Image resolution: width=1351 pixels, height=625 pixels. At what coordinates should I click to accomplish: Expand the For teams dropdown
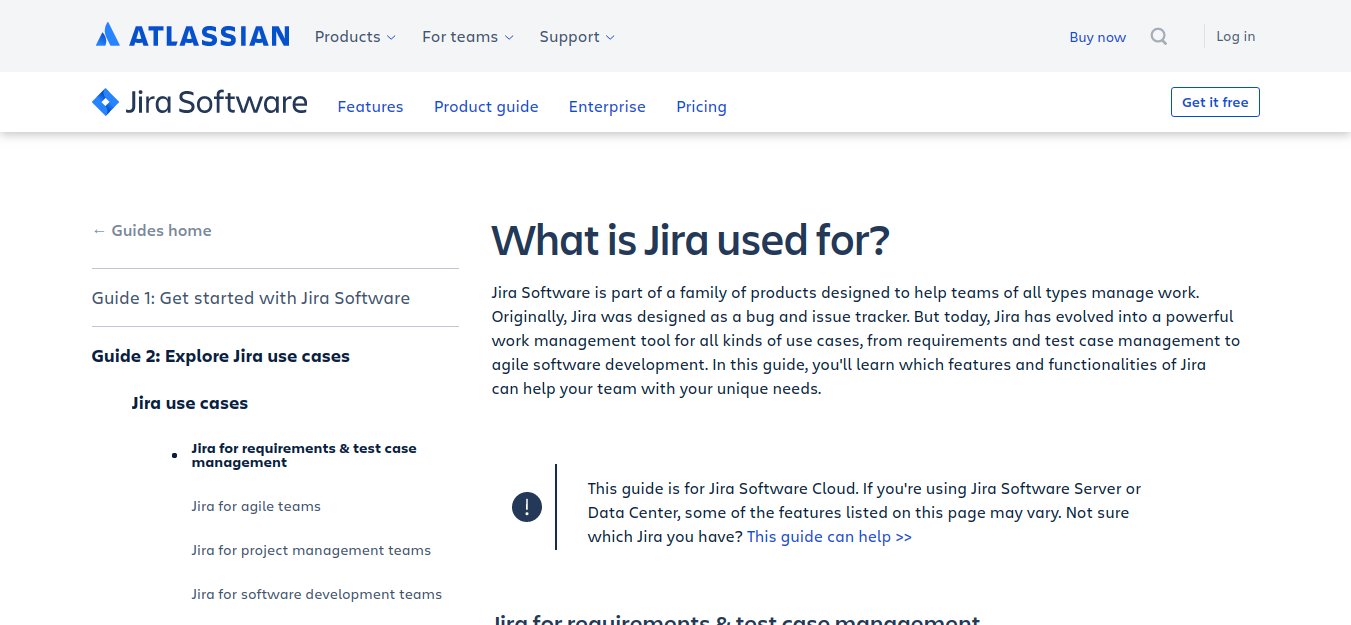tap(468, 37)
